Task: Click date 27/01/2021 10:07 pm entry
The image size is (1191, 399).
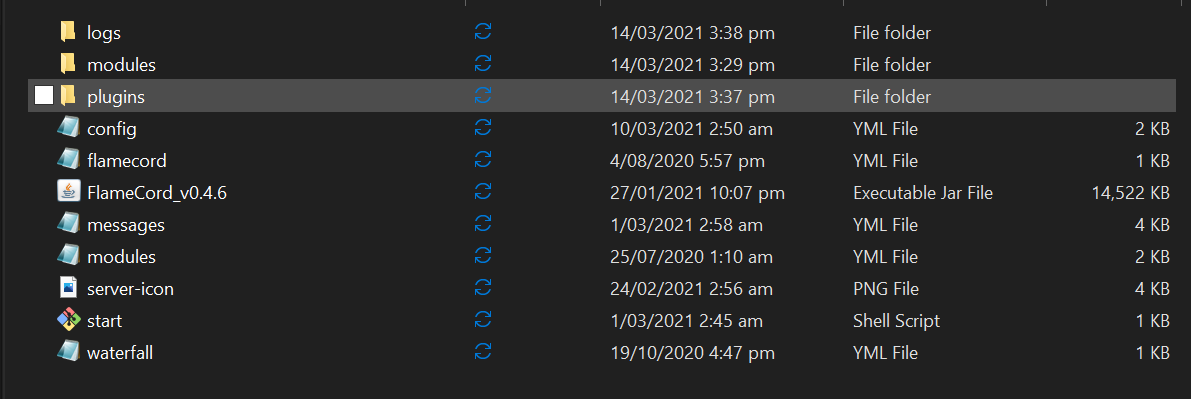Action: click(x=697, y=193)
